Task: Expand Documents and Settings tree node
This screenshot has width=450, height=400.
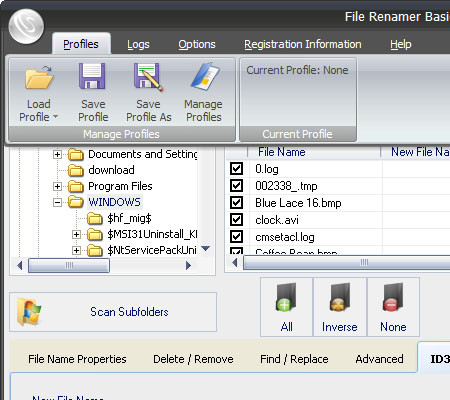Action: point(57,154)
